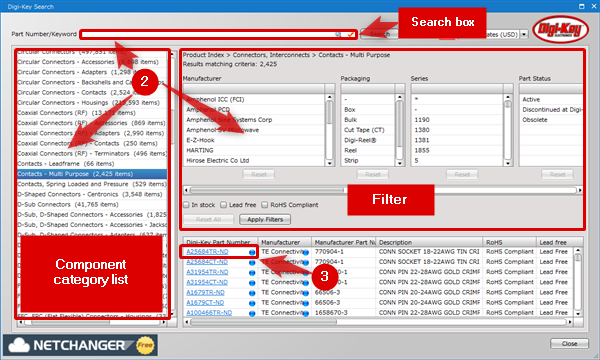The image size is (600, 360).
Task: Select the Cut Tape (CT) packaging option
Action: pos(368,130)
